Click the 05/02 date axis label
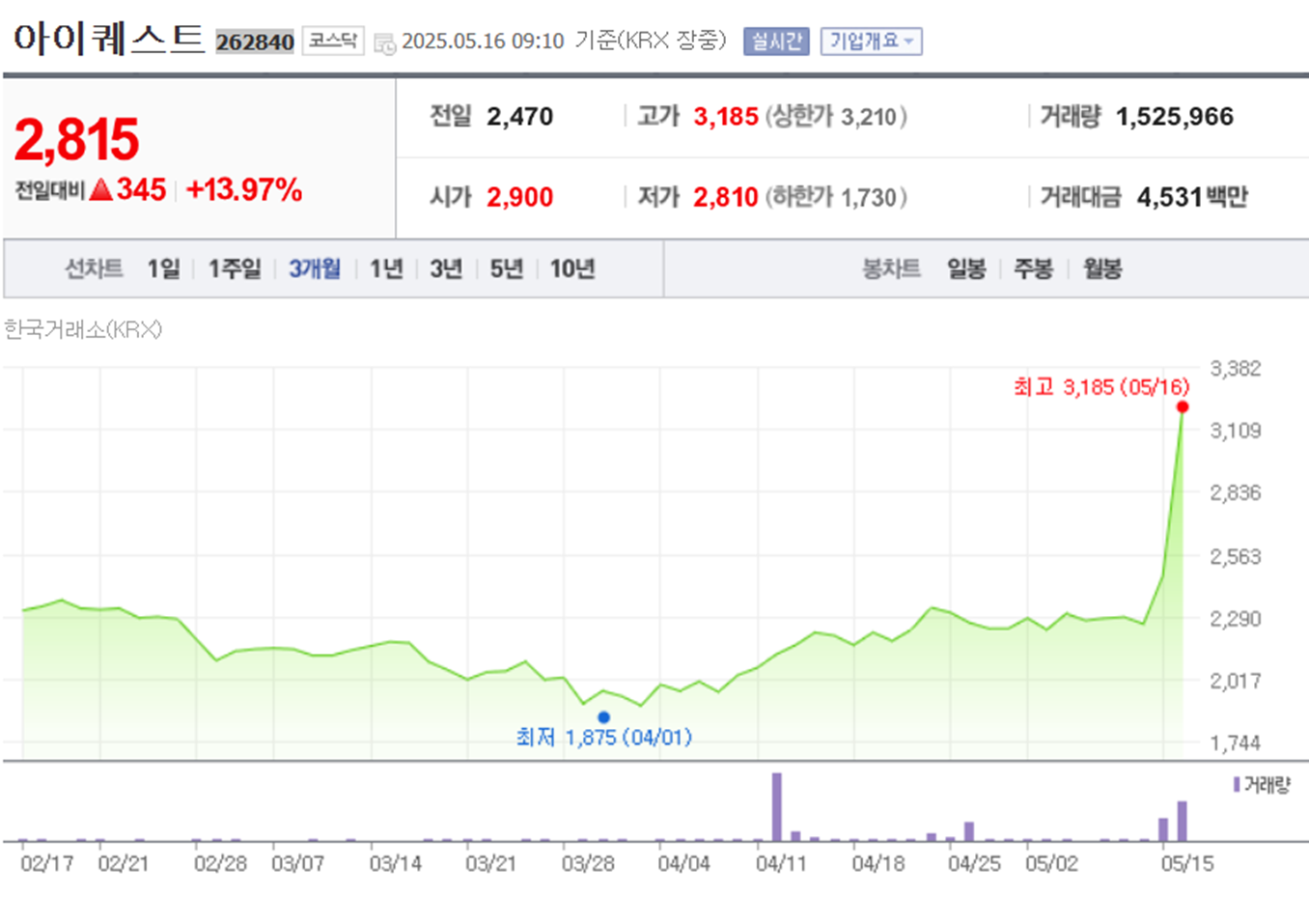The height and width of the screenshot is (924, 1309). tap(1051, 863)
